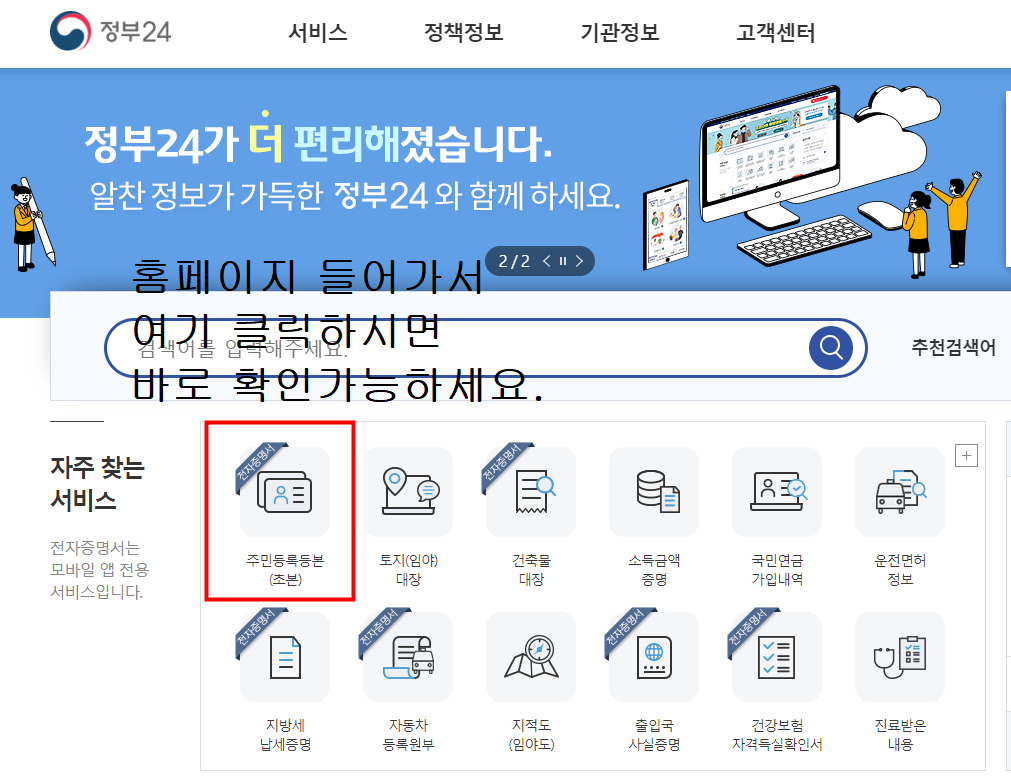Click the 자주 찾는 서비스 heading
1011x777 pixels.
(x=97, y=484)
